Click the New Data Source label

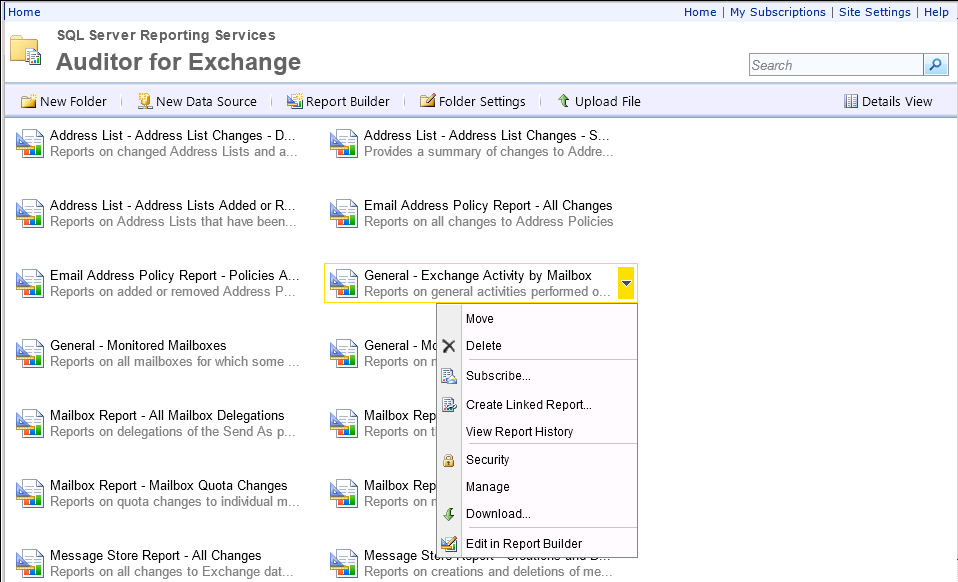(206, 101)
